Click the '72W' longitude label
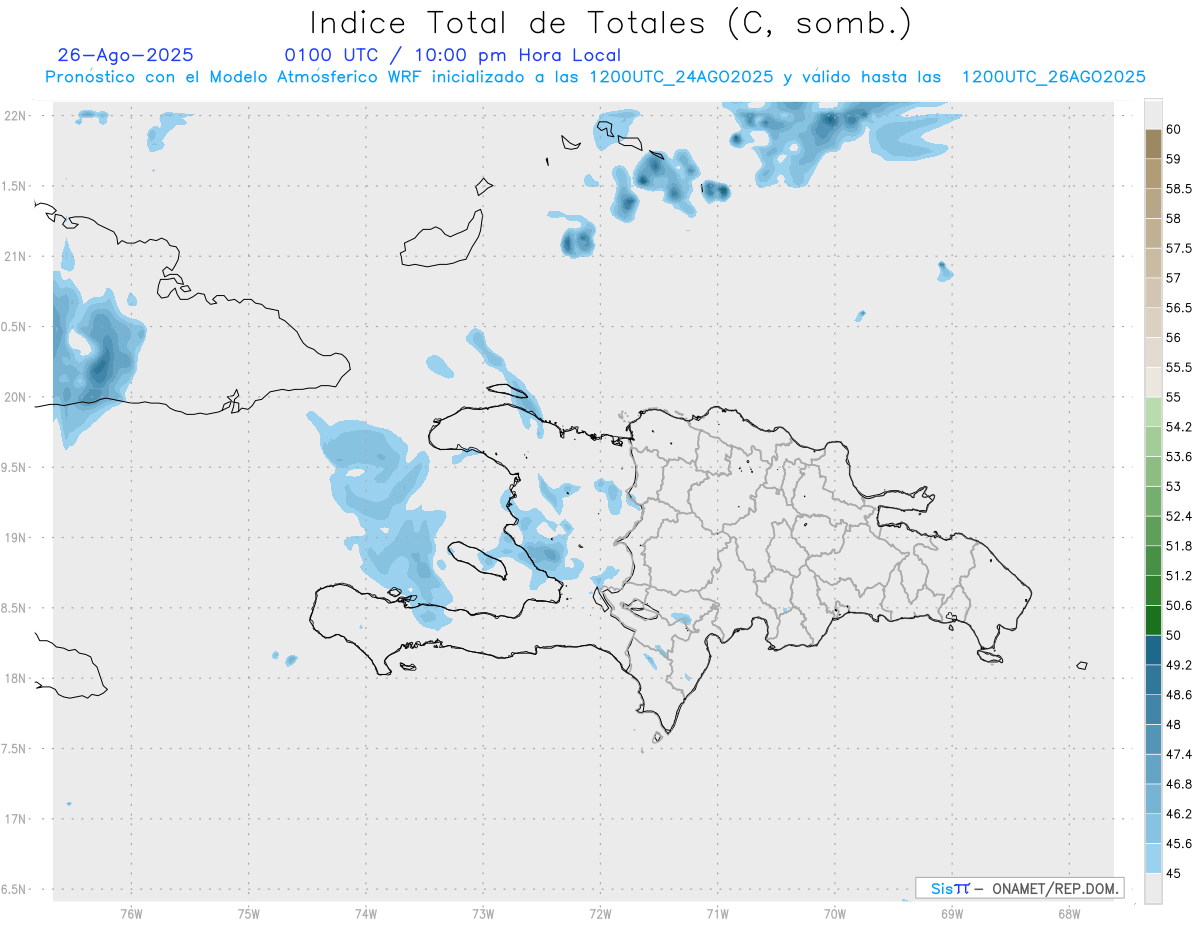 coord(600,913)
